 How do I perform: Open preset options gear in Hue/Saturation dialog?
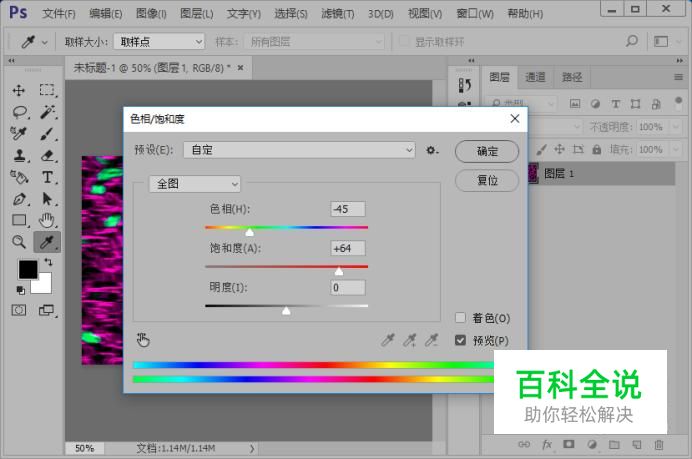(432, 150)
